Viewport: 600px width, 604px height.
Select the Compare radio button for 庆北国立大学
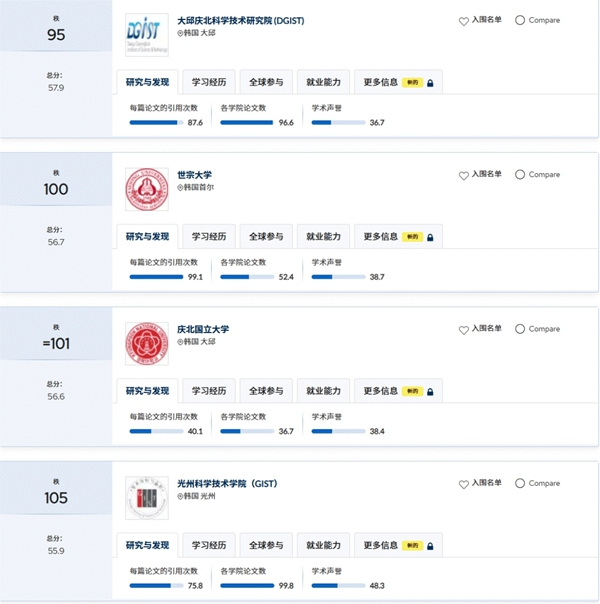coord(520,329)
